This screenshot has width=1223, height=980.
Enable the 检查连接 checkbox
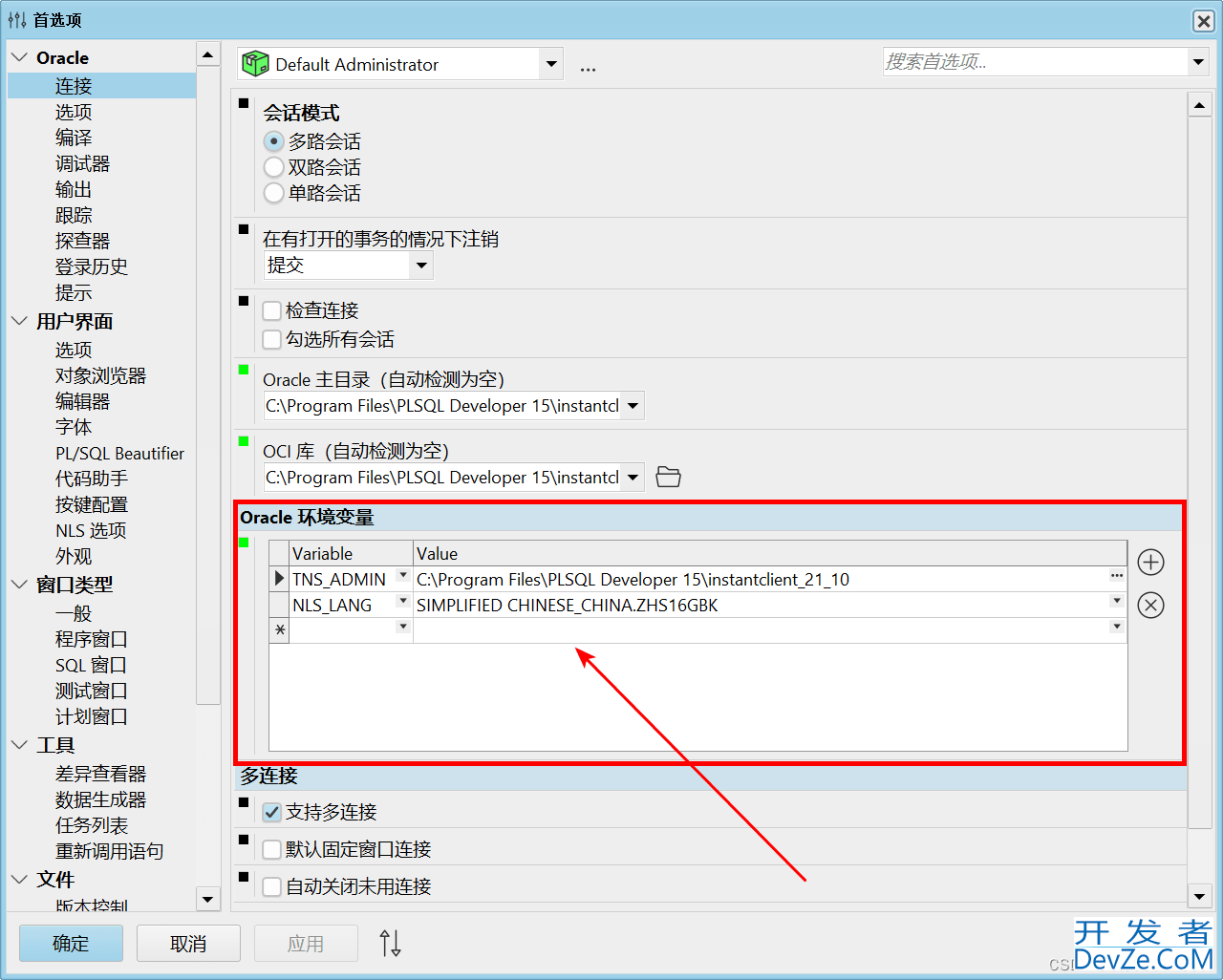272,310
